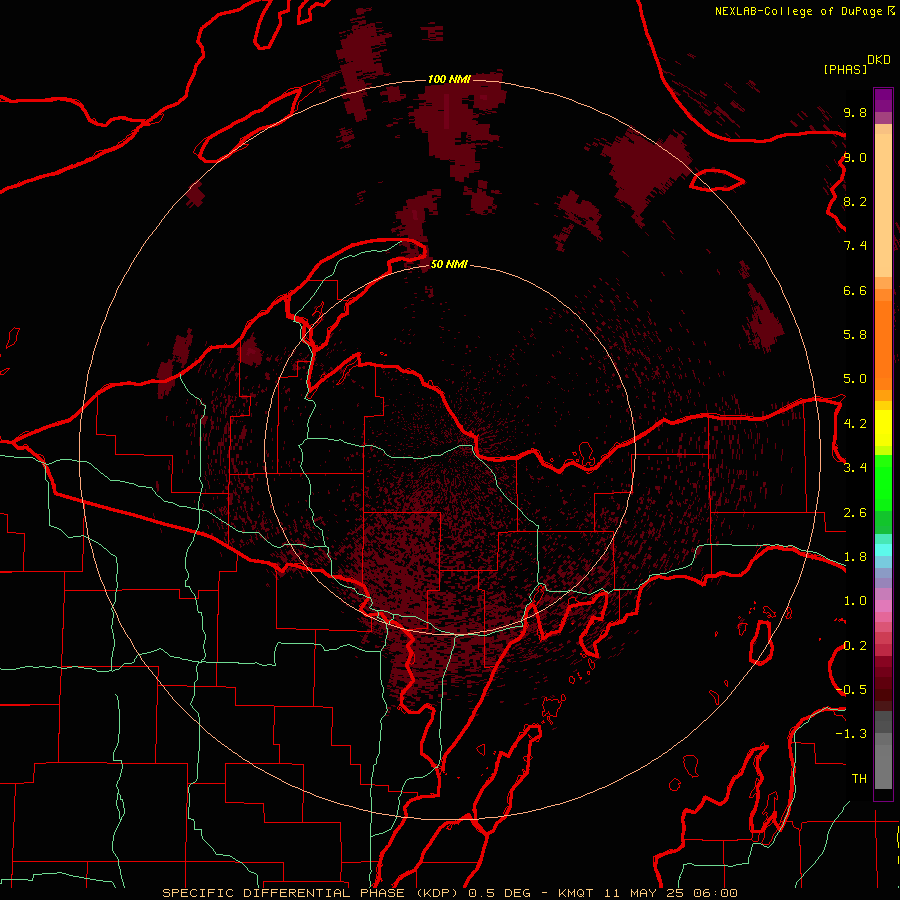This screenshot has width=900, height=900.
Task: Click the 0.2 legend scale value
Action: click(855, 646)
